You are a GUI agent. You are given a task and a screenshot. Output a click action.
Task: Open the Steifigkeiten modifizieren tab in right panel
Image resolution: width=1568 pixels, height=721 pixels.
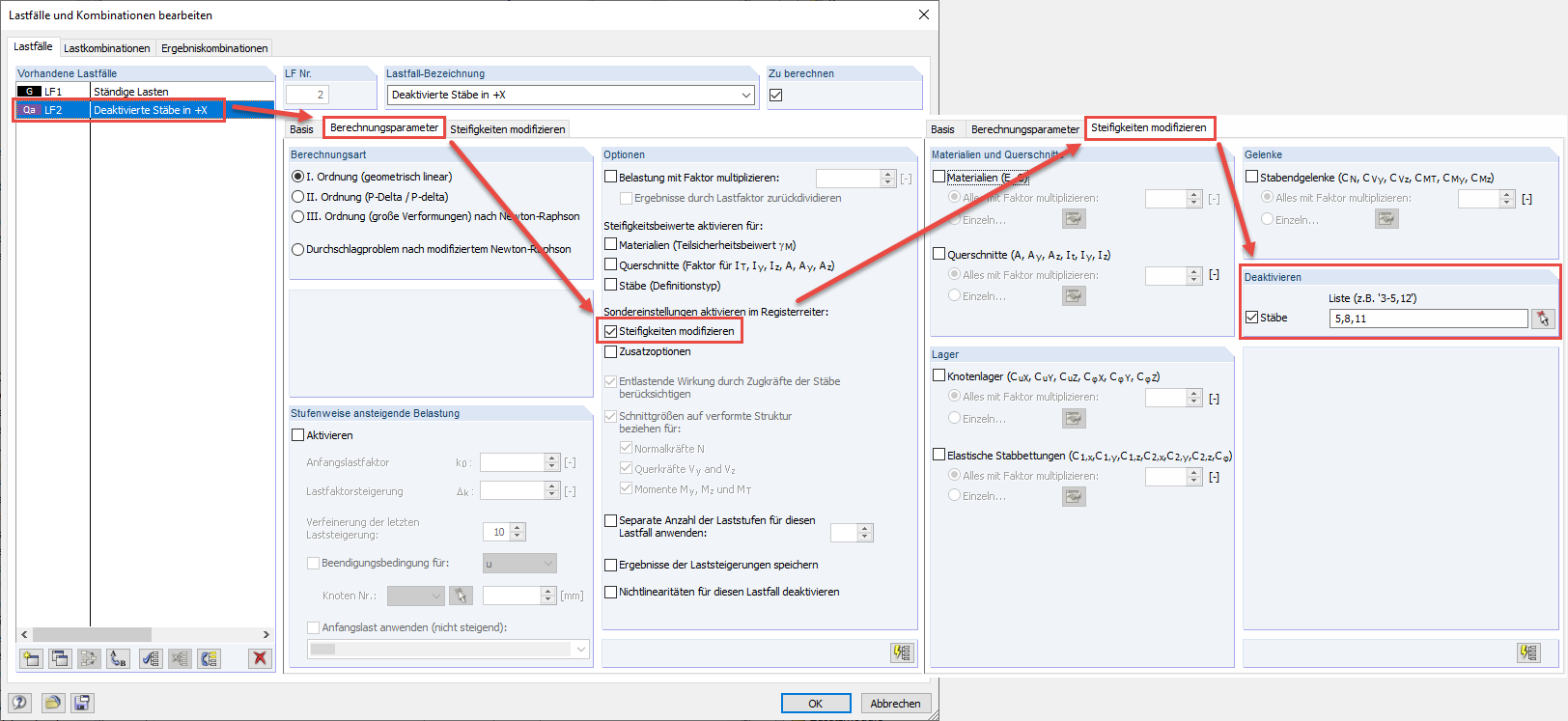point(1149,127)
